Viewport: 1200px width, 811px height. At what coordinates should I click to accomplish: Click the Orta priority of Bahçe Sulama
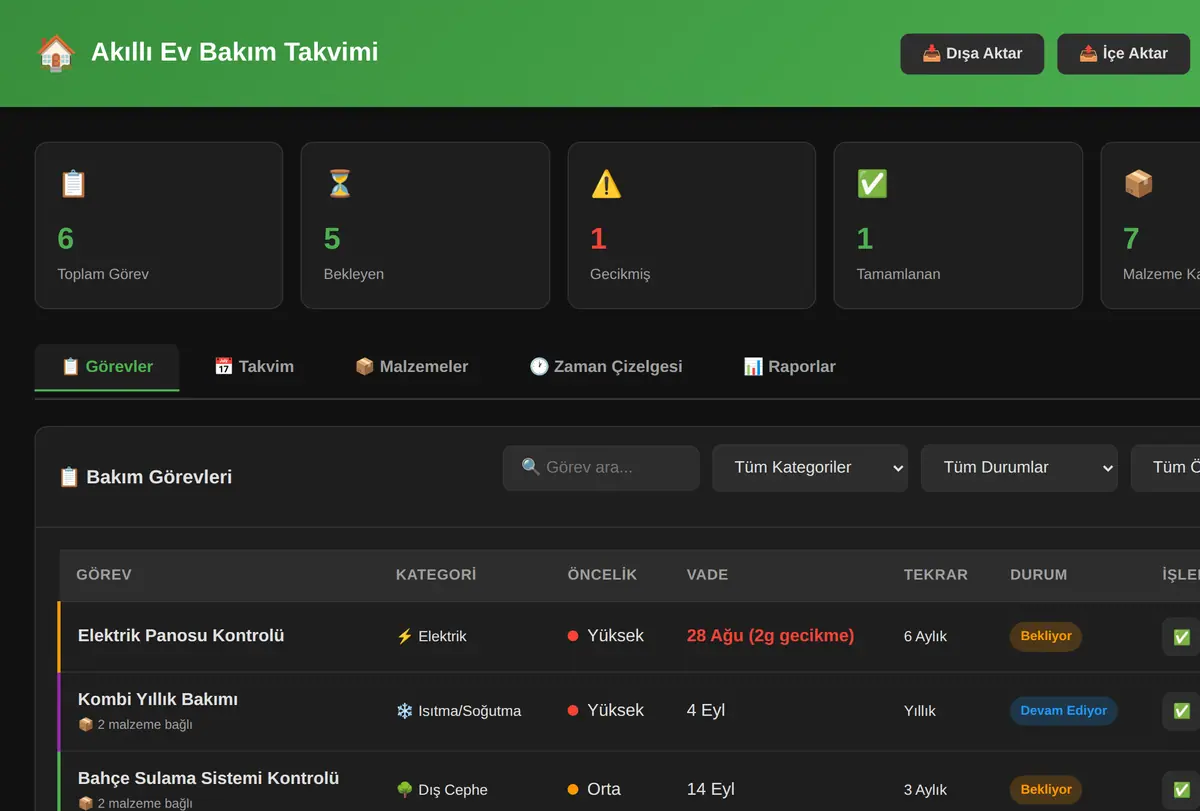(594, 789)
